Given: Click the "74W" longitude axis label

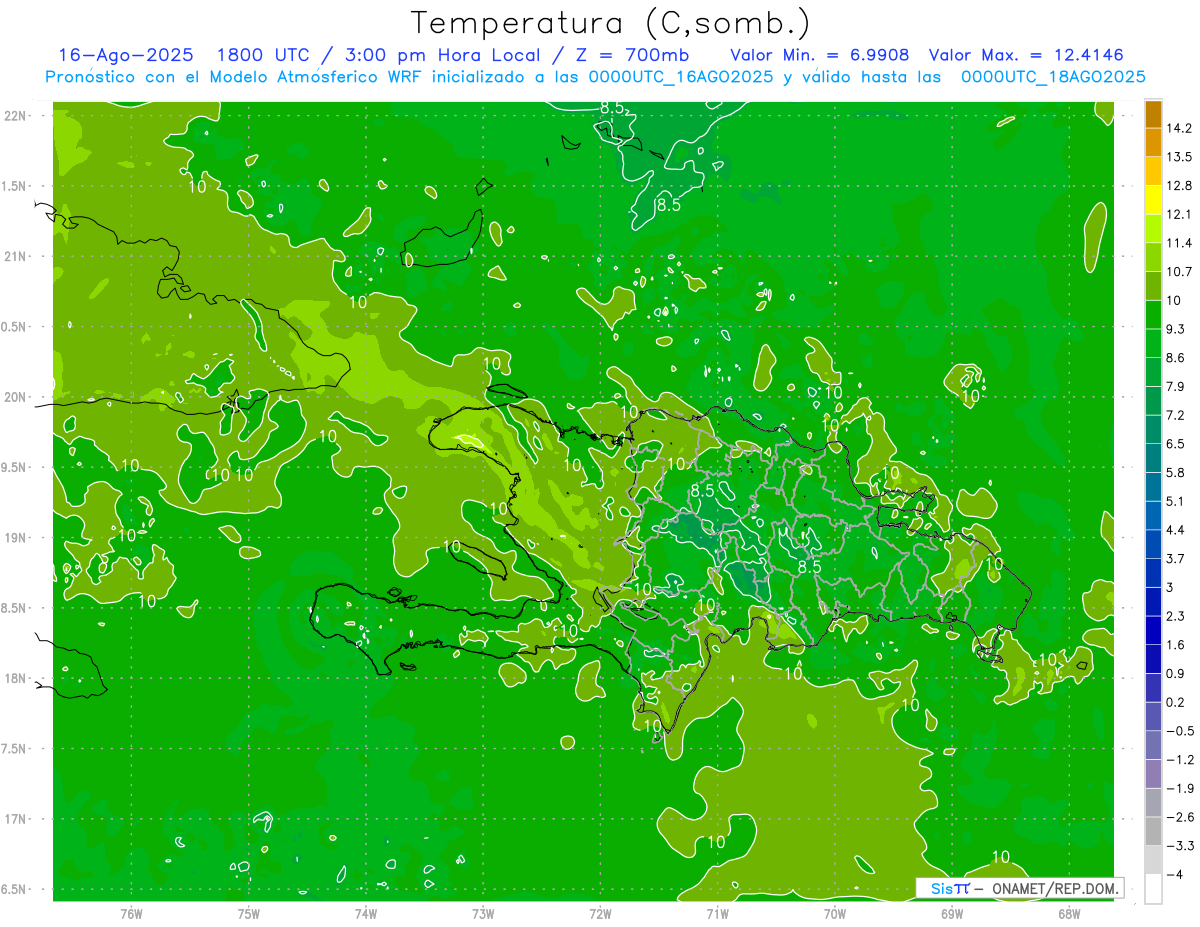Looking at the screenshot, I should 366,914.
